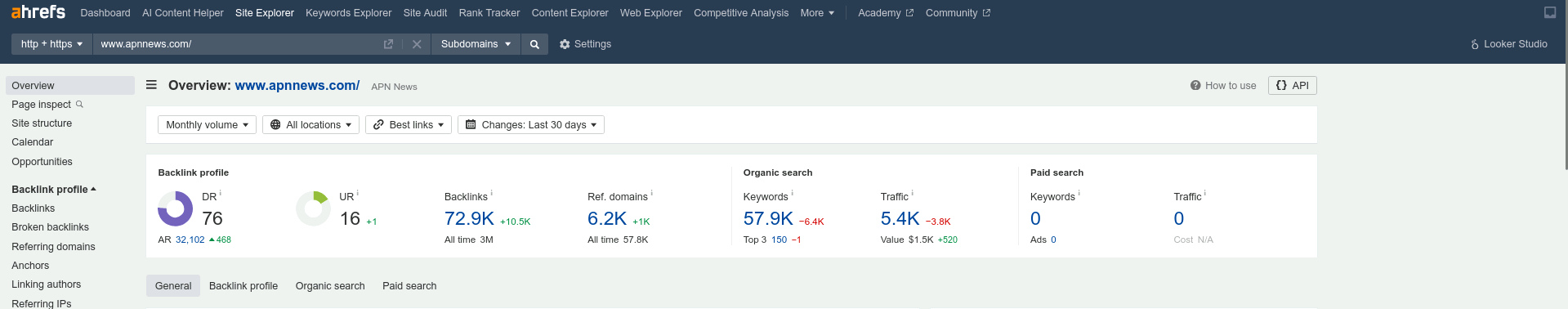Screen dimensions: 1568x309
Task: Open Site Audit
Action: pyautogui.click(x=425, y=13)
